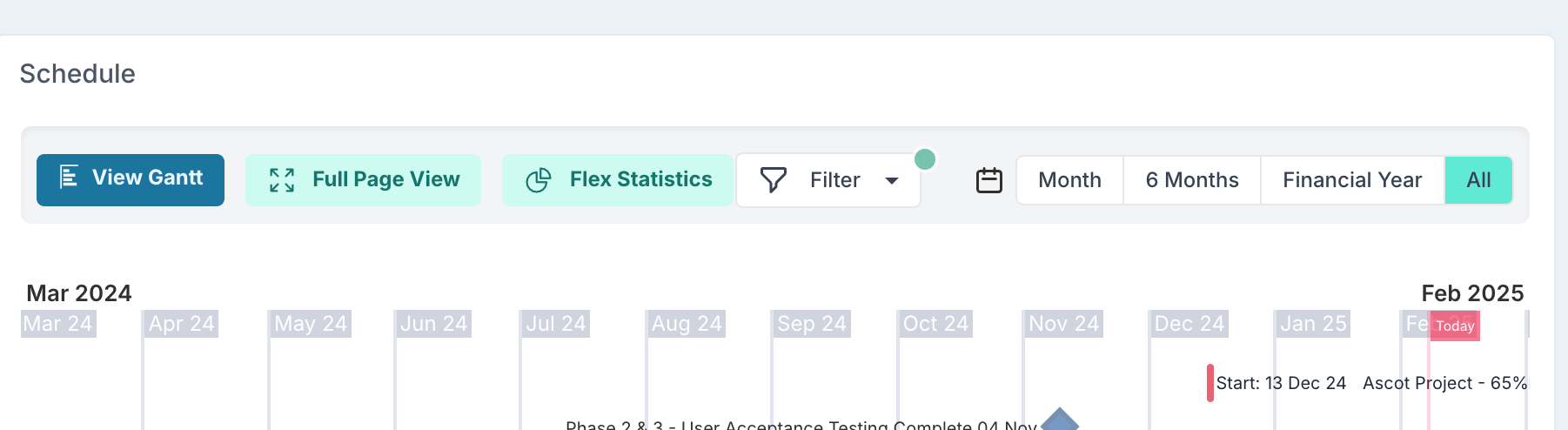Viewport: 1568px width, 430px height.
Task: Click the expand arrows icon for Full Page View
Action: point(282,180)
